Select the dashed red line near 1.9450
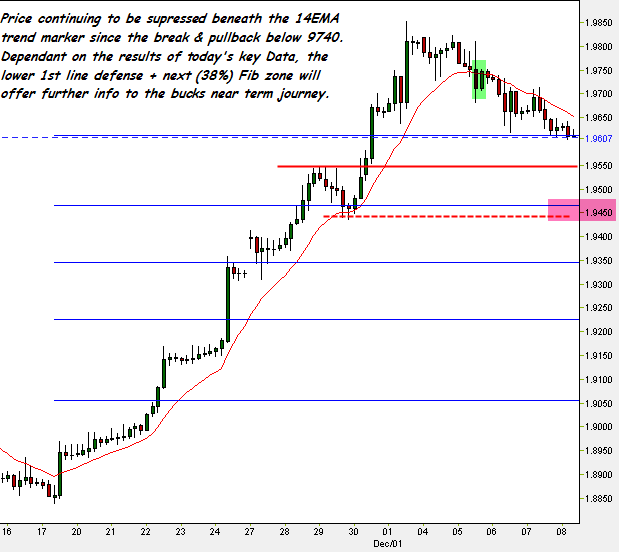This screenshot has width=619, height=552. tap(446, 216)
